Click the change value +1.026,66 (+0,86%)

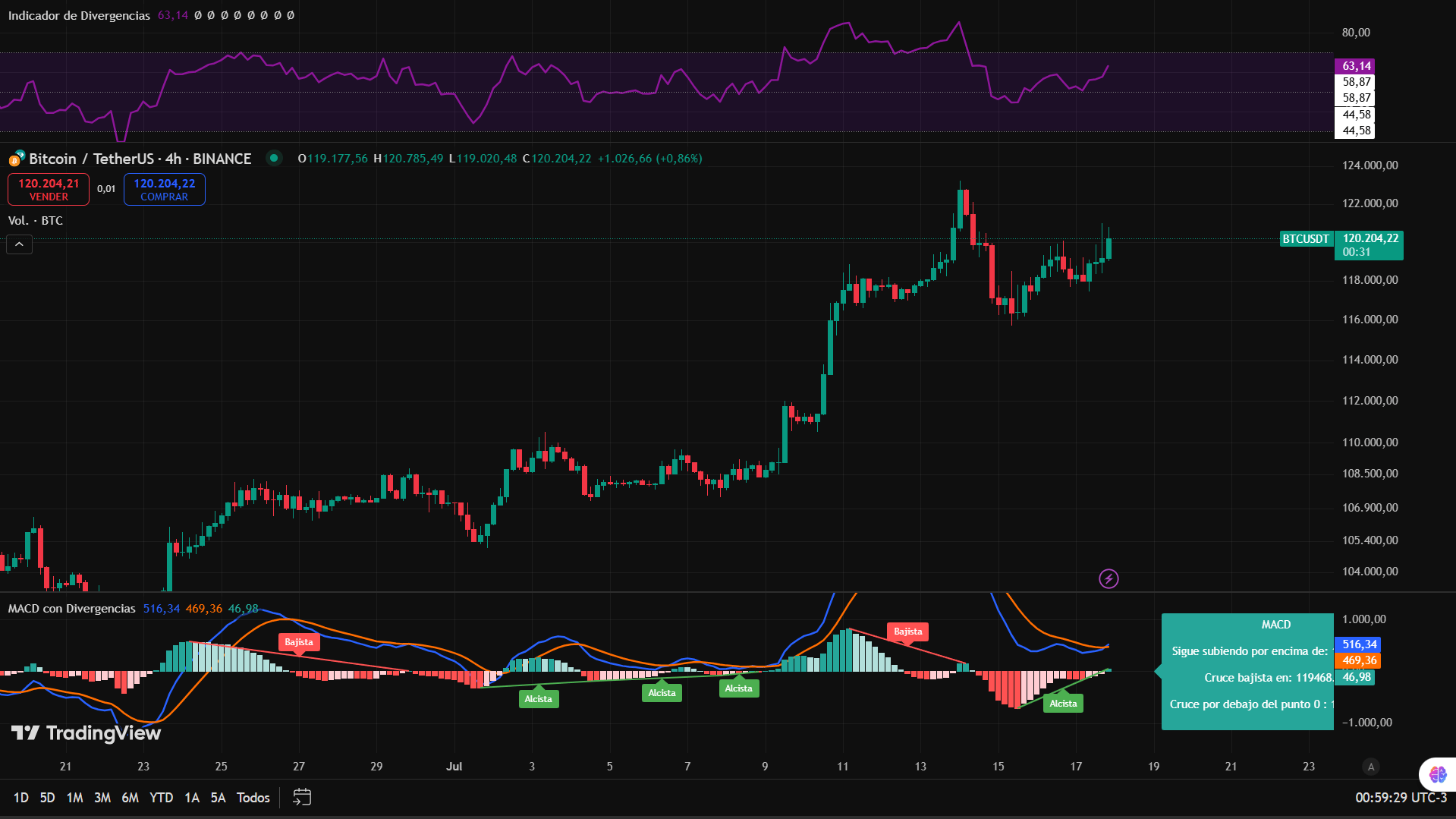(x=650, y=159)
